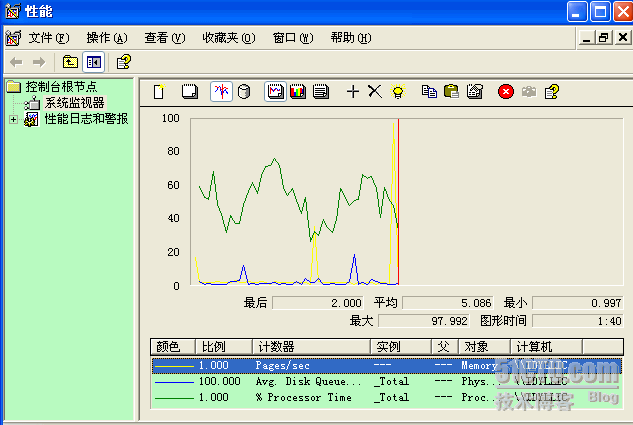Viewport: 633px width, 425px height.
Task: Click the Back arrow in toolbar
Action: point(17,62)
